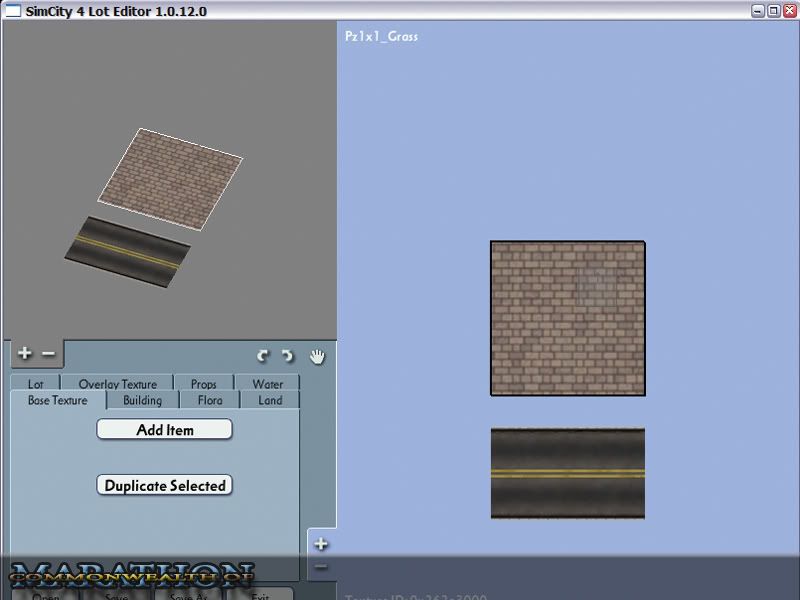Image resolution: width=800 pixels, height=600 pixels.
Task: Open the Overlay Texture tab
Action: (118, 384)
